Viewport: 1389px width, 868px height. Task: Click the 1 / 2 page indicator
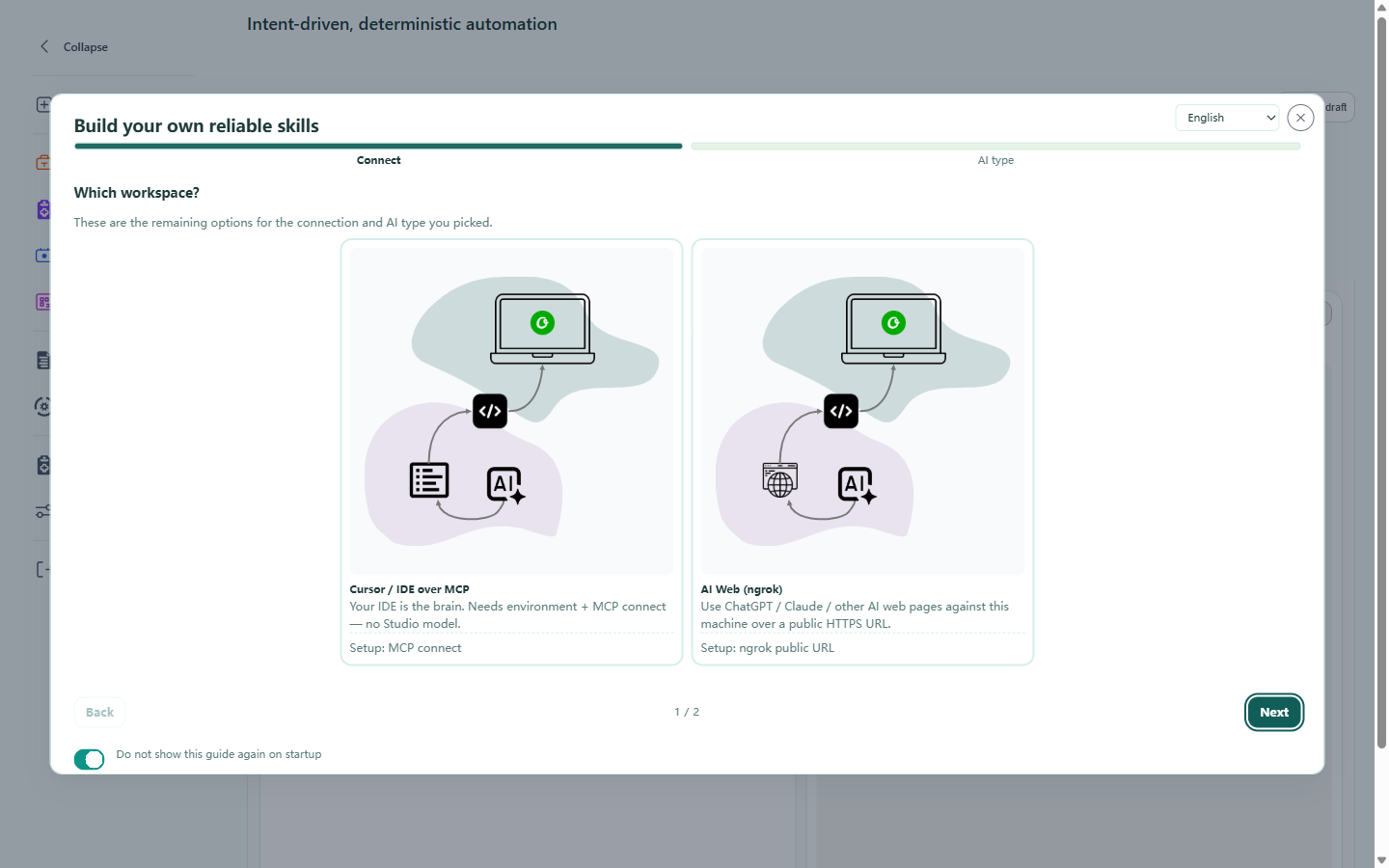(x=687, y=712)
